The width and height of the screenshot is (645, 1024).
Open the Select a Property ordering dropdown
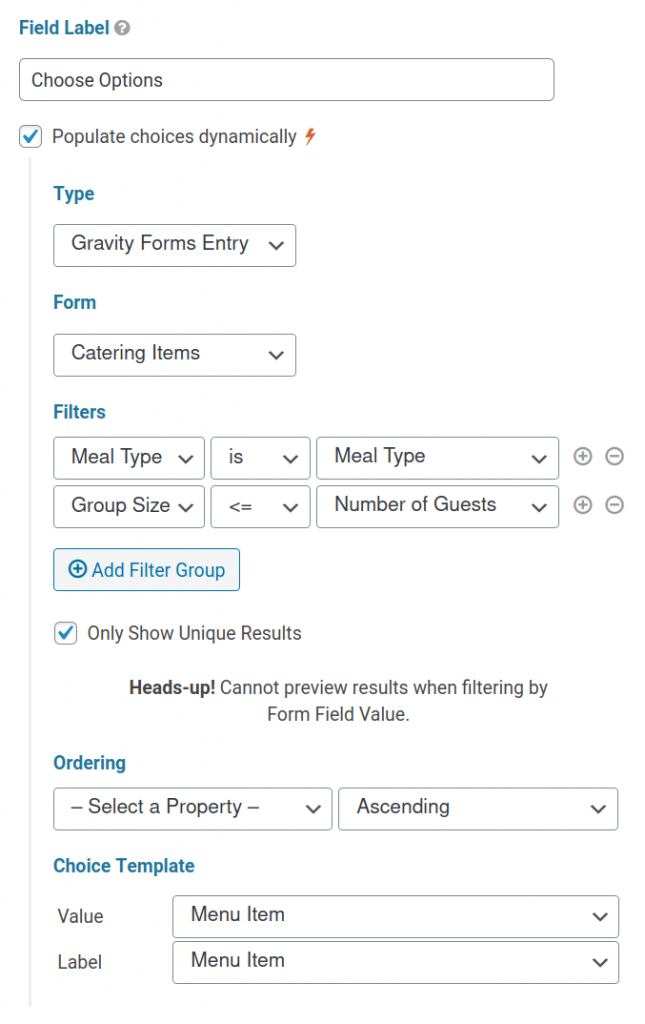pos(192,809)
